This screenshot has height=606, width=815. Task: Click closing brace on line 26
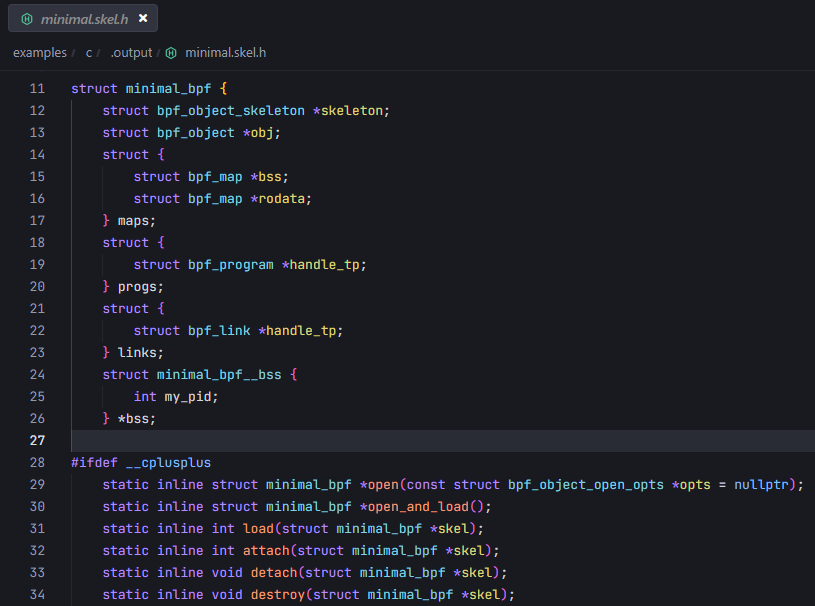pyautogui.click(x=106, y=418)
